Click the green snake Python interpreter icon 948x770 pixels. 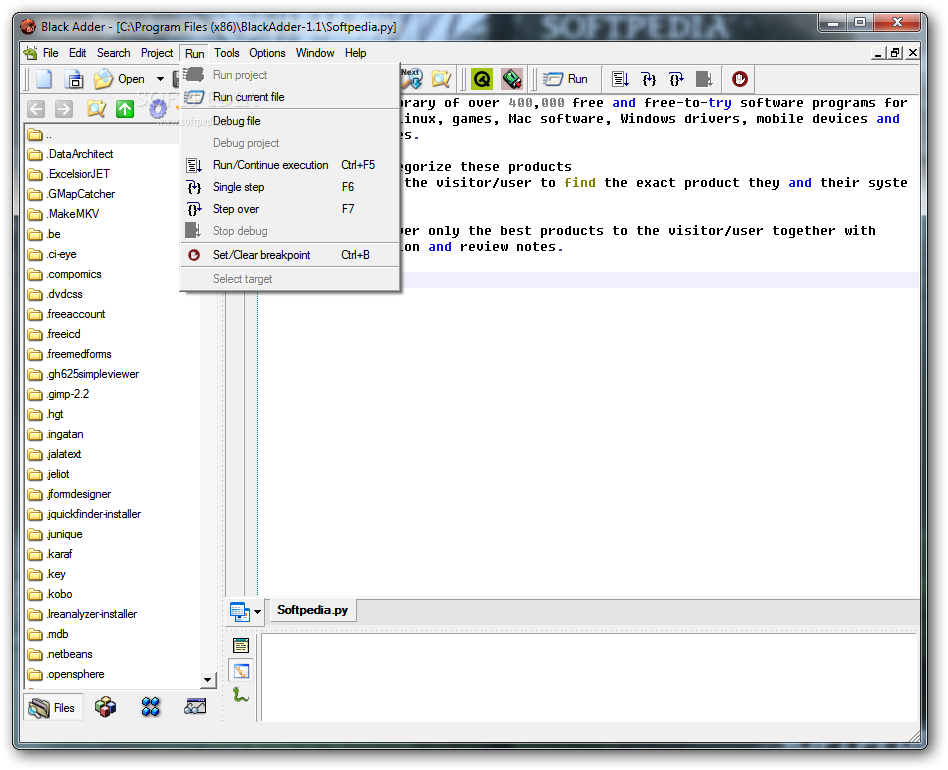241,695
